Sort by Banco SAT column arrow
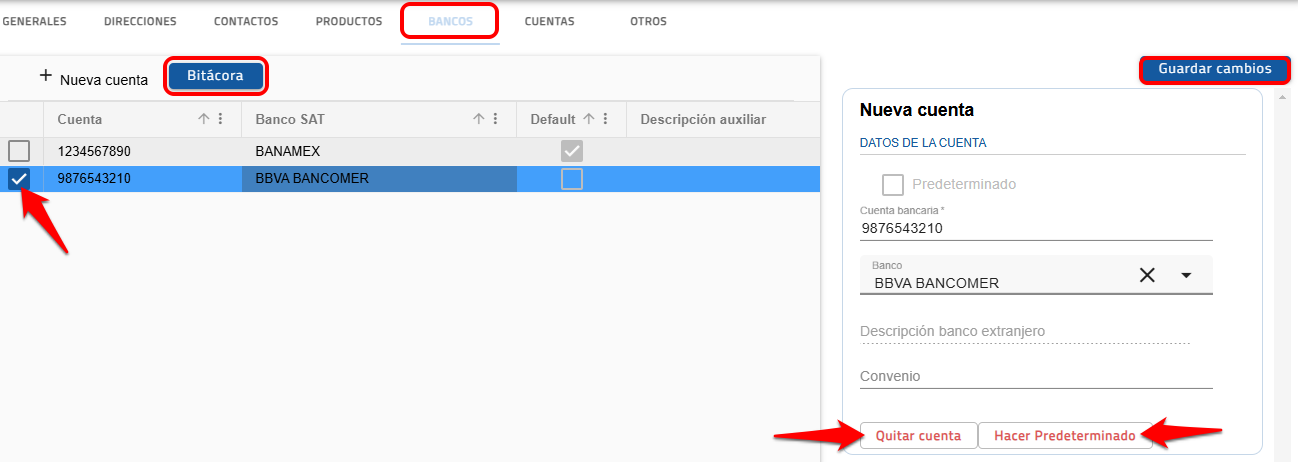Image resolution: width=1298 pixels, height=462 pixels. tap(479, 119)
